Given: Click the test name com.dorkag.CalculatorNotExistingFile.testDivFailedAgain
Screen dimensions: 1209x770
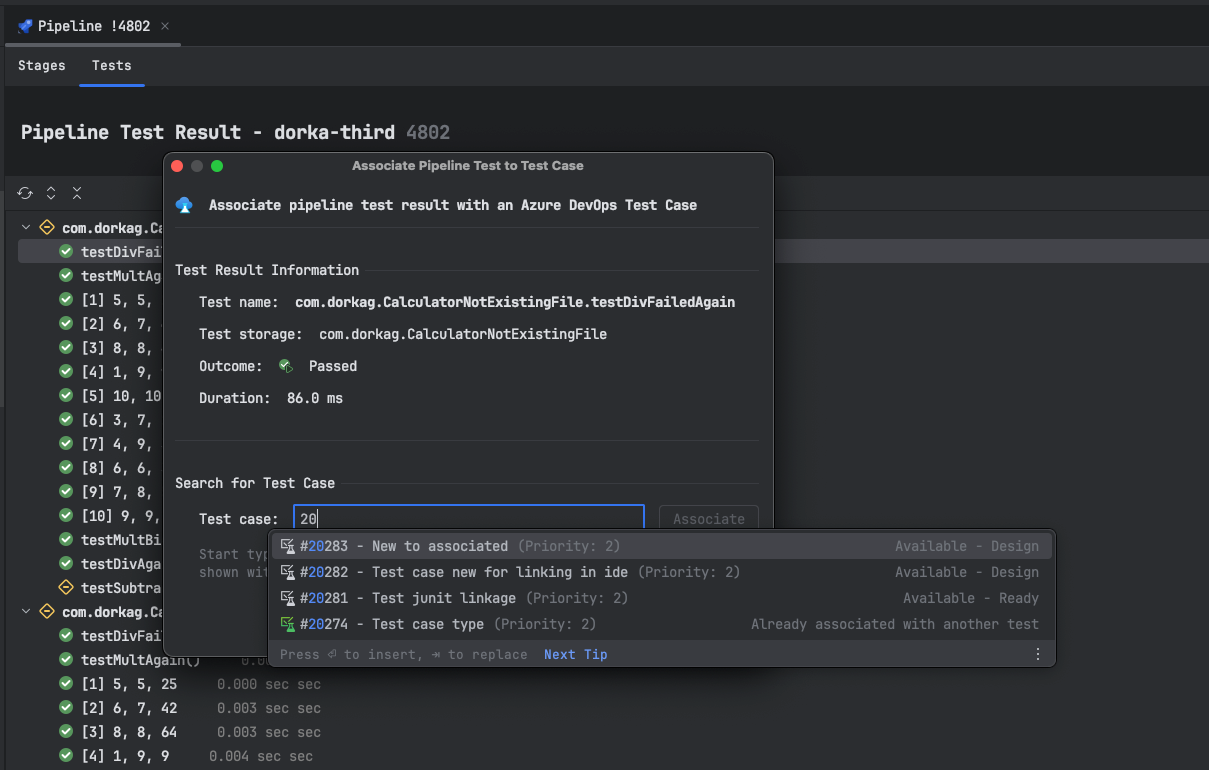Looking at the screenshot, I should tap(515, 302).
